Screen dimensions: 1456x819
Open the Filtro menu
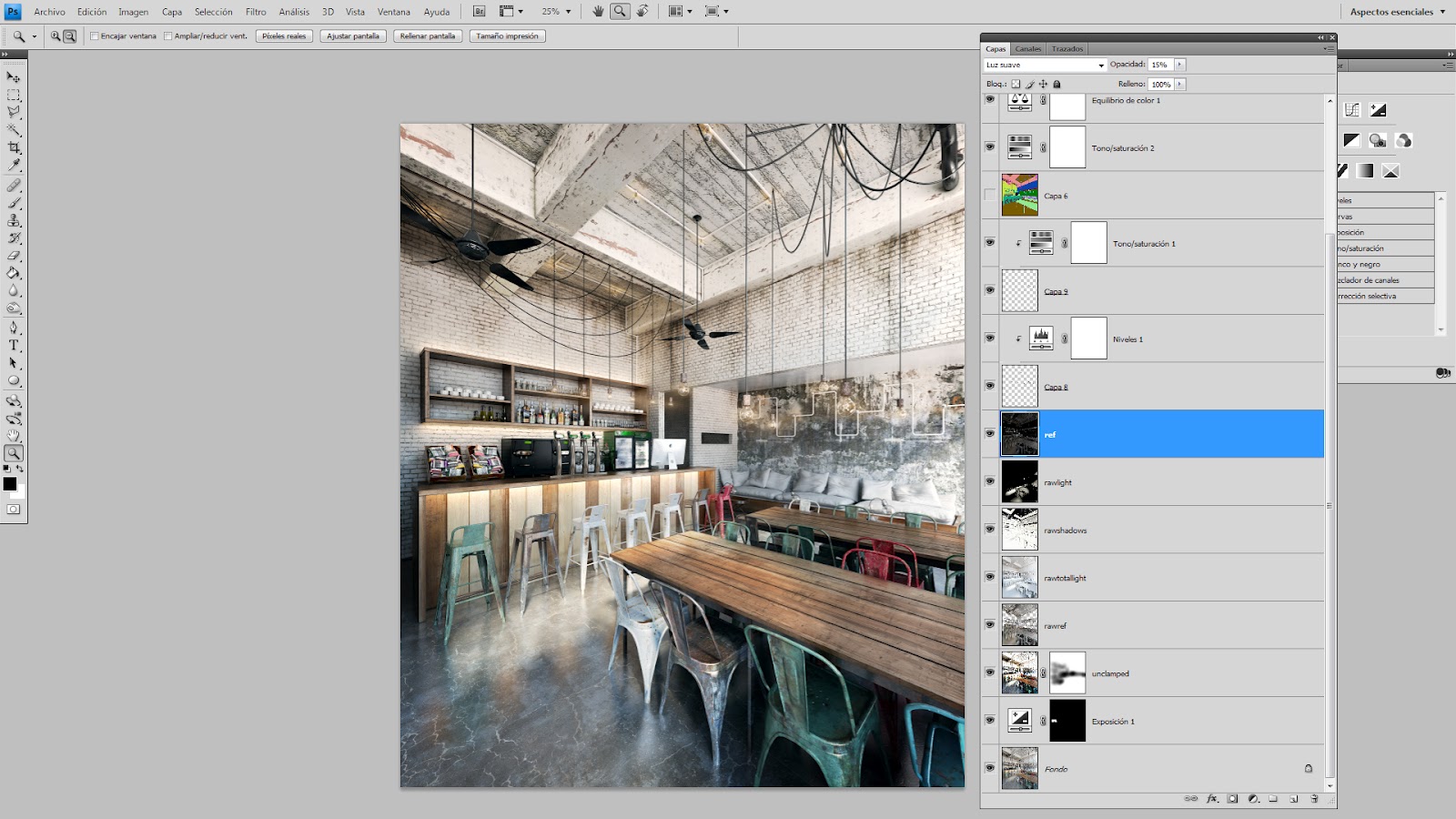coord(256,12)
